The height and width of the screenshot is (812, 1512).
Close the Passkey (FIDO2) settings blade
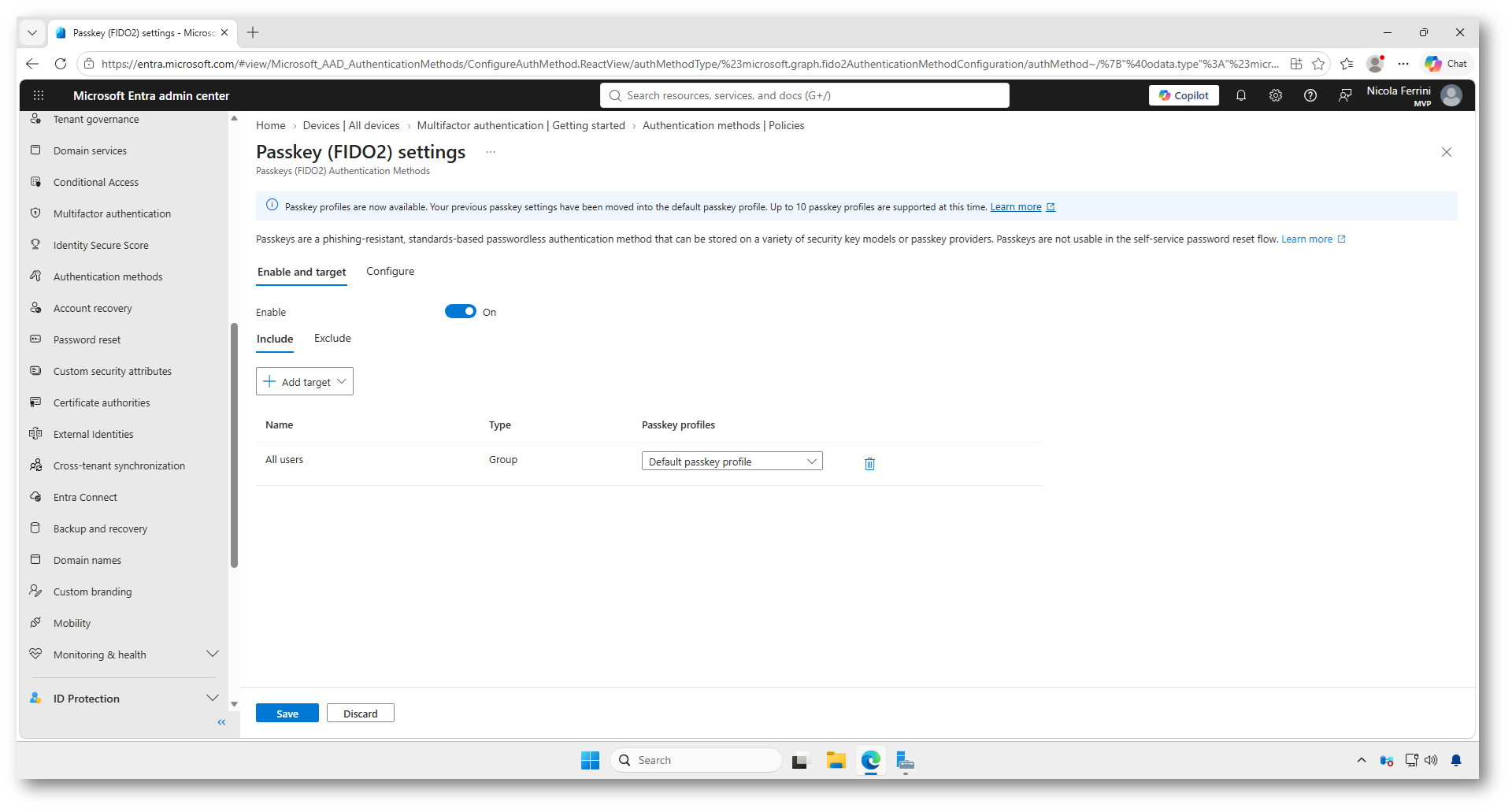1447,152
